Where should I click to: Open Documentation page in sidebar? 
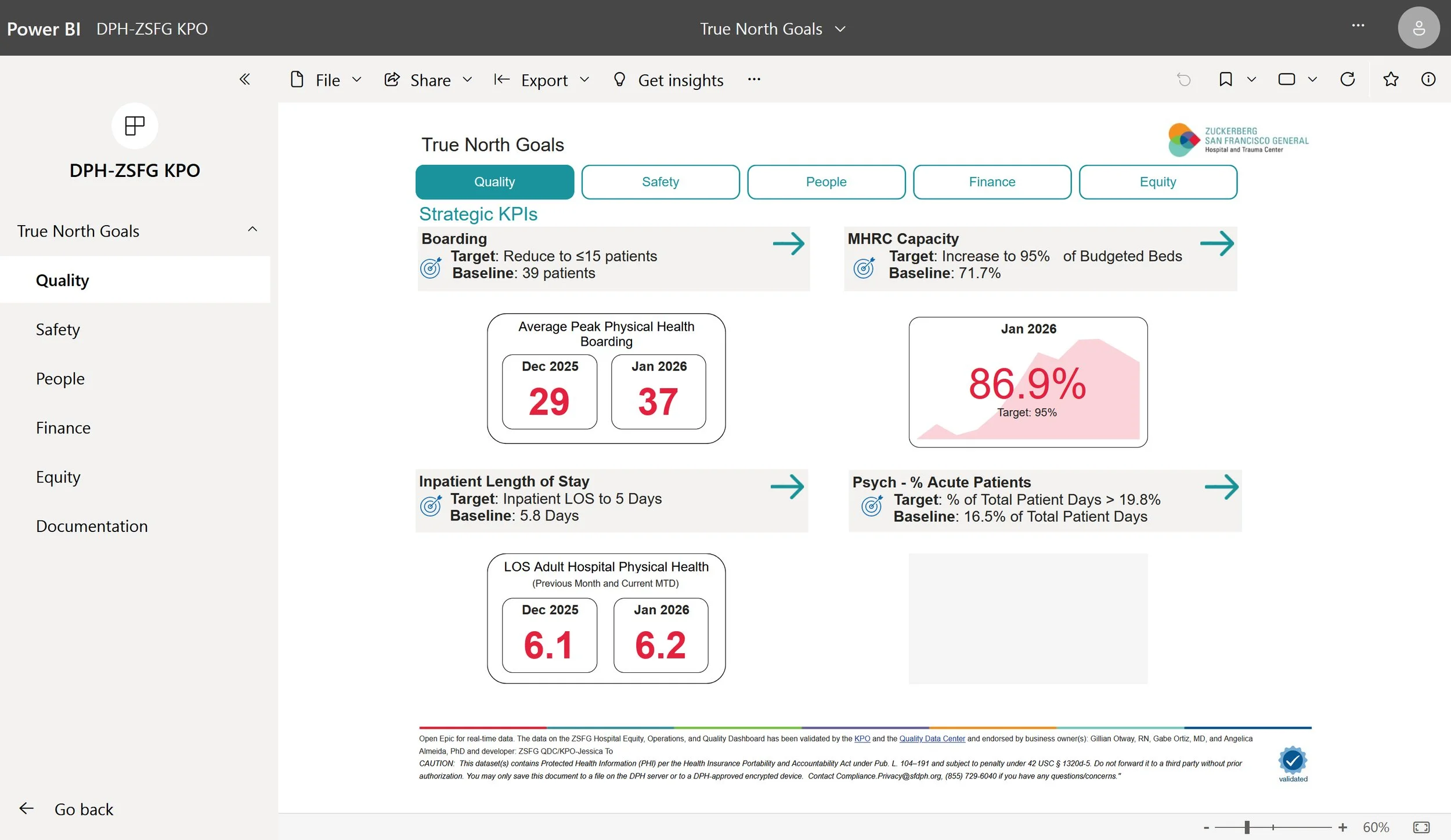click(x=92, y=526)
